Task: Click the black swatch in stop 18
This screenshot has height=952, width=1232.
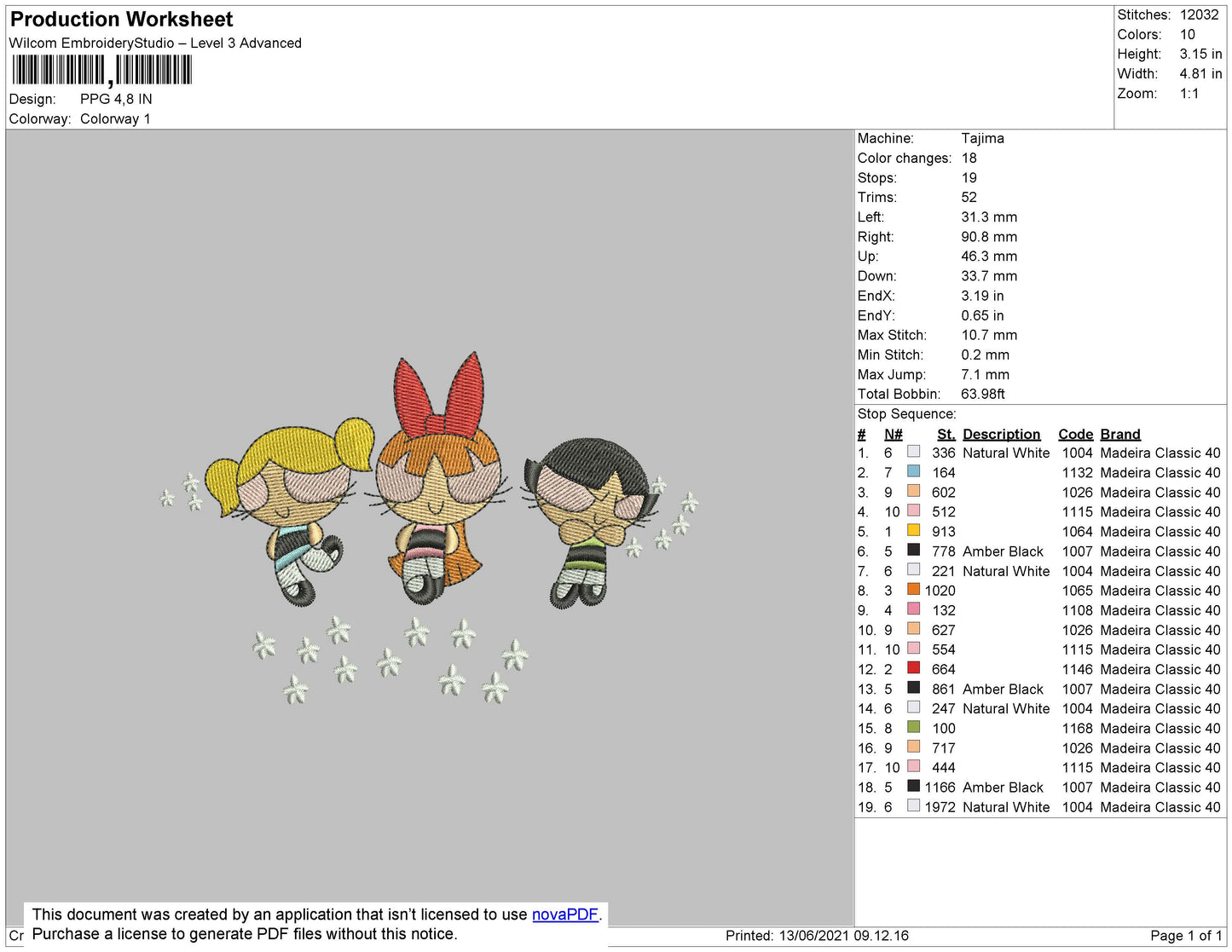Action: pyautogui.click(x=913, y=786)
